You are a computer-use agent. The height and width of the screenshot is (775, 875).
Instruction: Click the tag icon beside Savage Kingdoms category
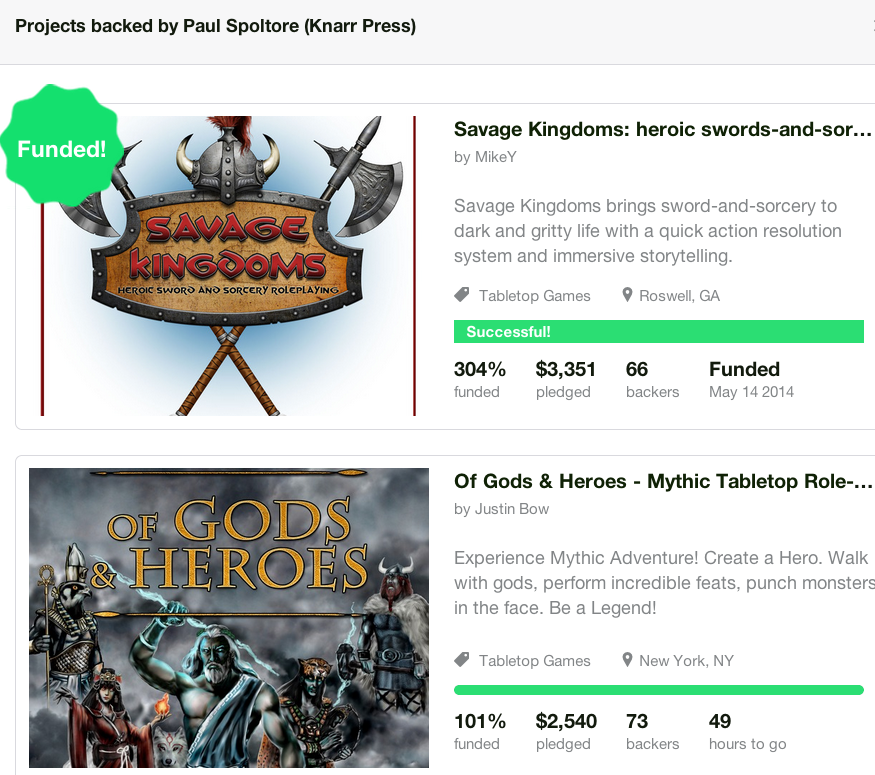(461, 295)
